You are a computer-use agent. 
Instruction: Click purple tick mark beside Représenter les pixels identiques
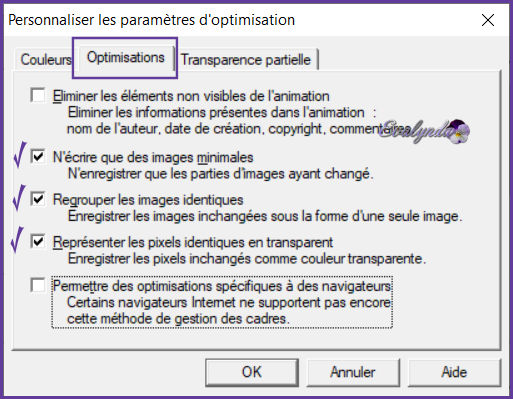17,240
